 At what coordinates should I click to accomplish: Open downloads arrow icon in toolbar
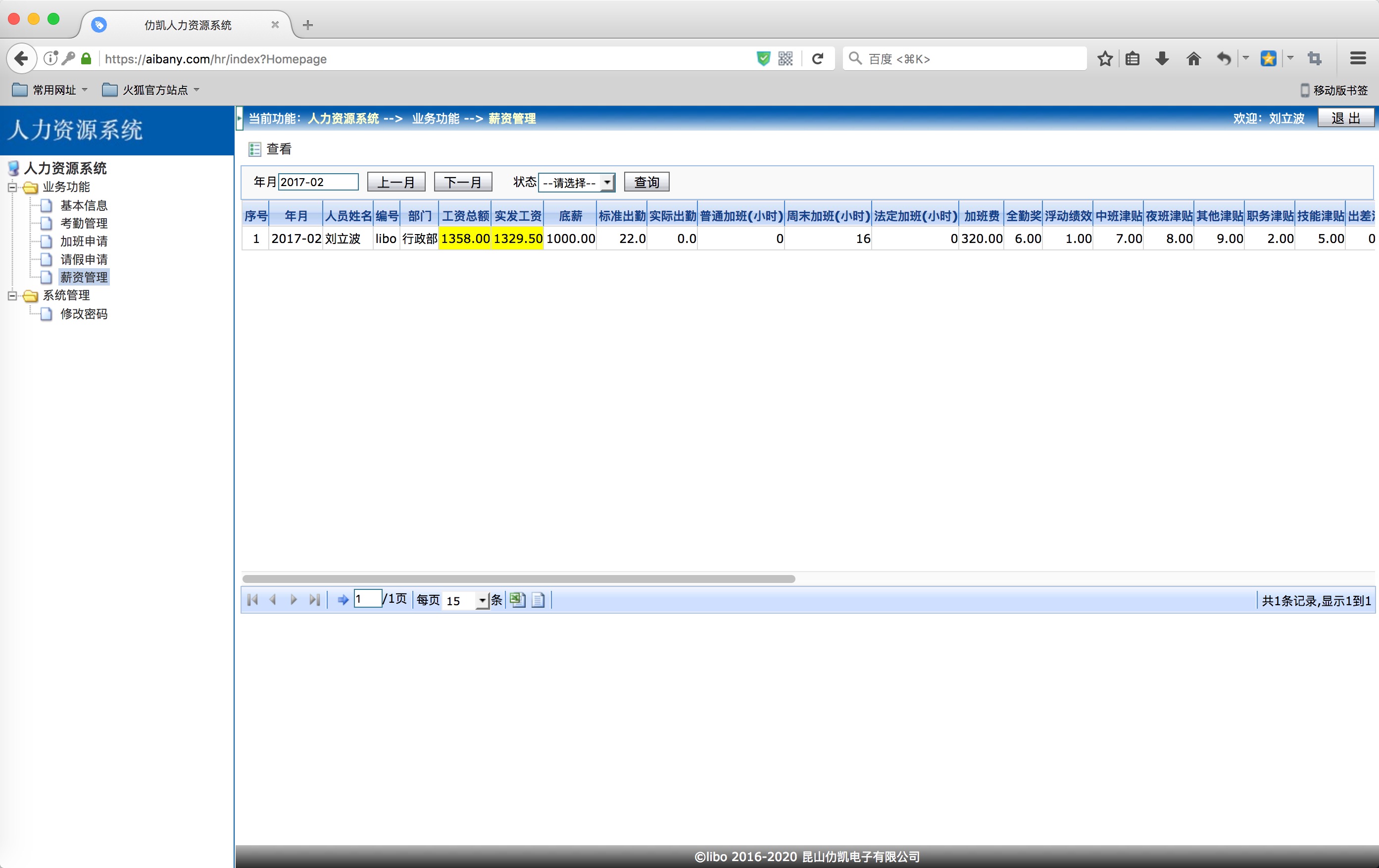click(x=1162, y=58)
